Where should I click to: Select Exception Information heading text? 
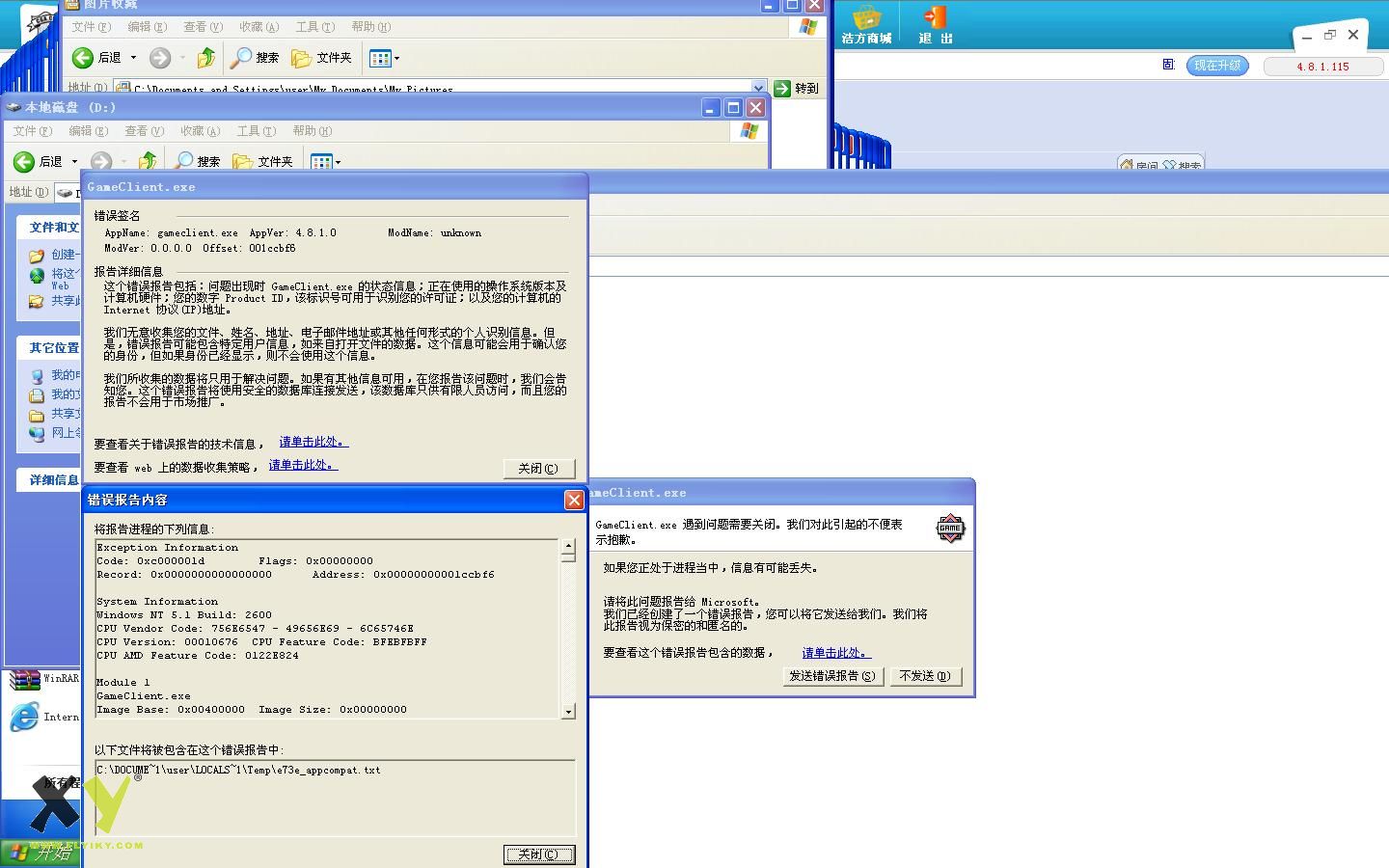167,547
